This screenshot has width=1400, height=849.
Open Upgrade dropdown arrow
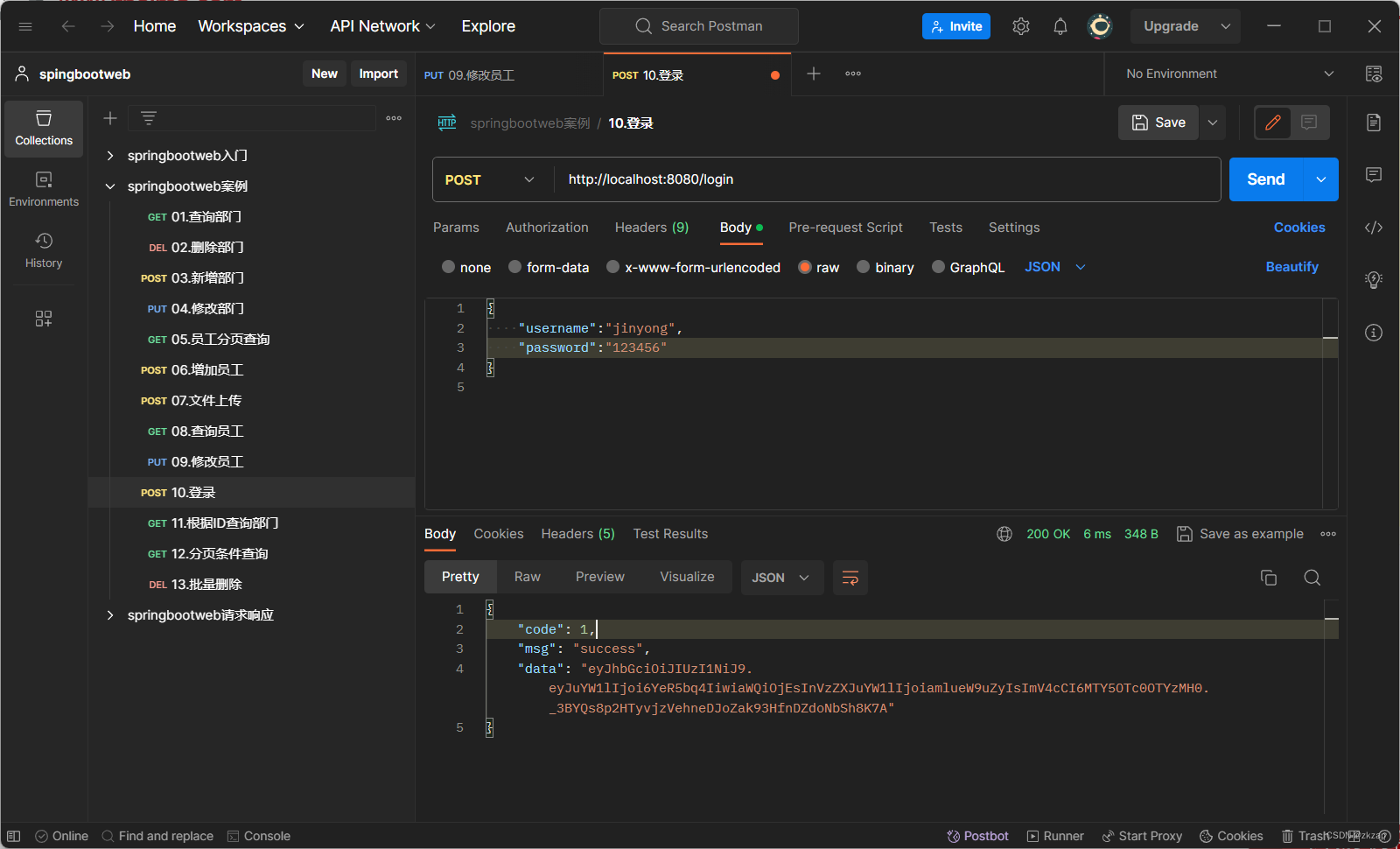click(x=1226, y=26)
